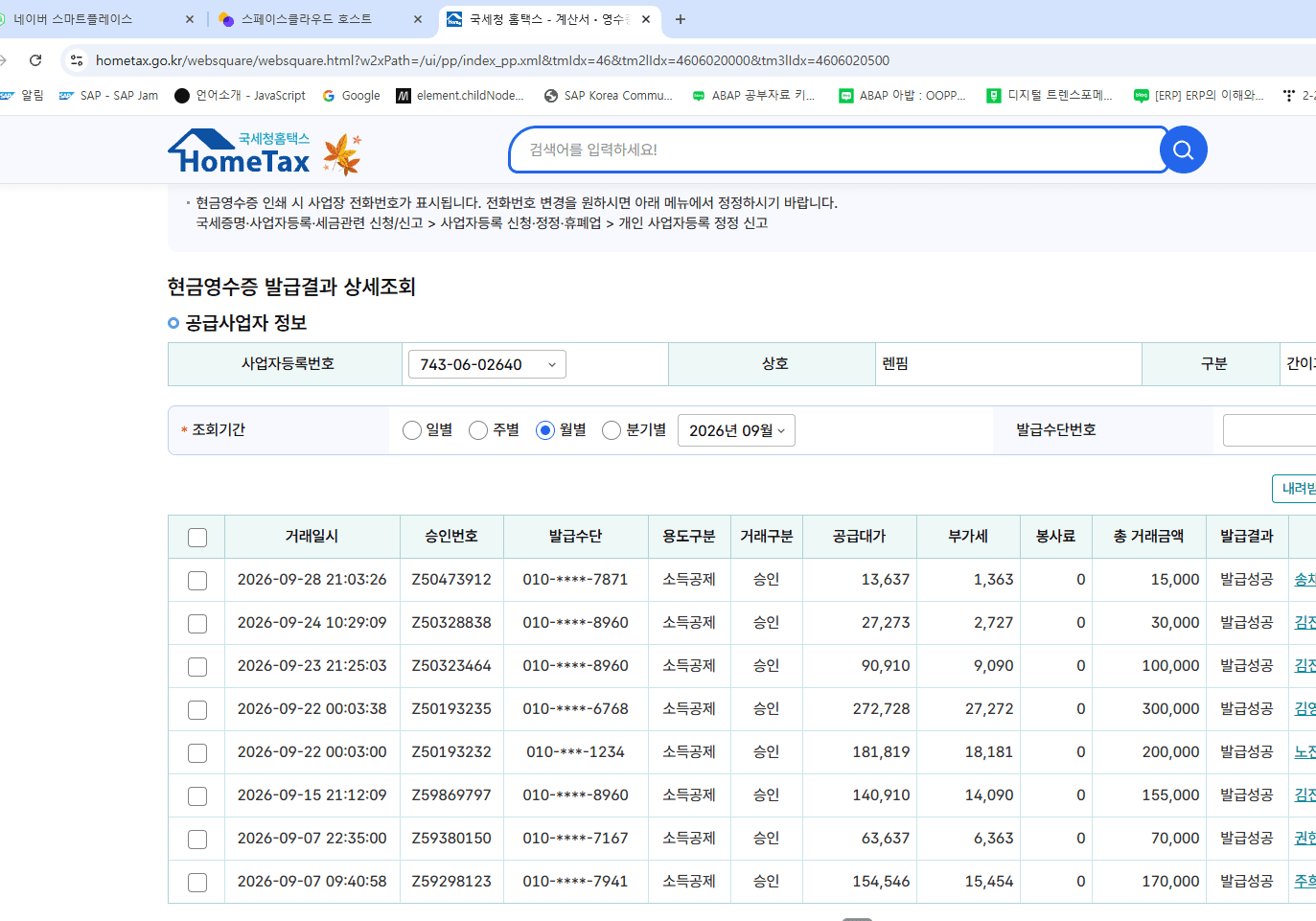Select the 주별 radio button
This screenshot has width=1316, height=921.
click(x=478, y=430)
